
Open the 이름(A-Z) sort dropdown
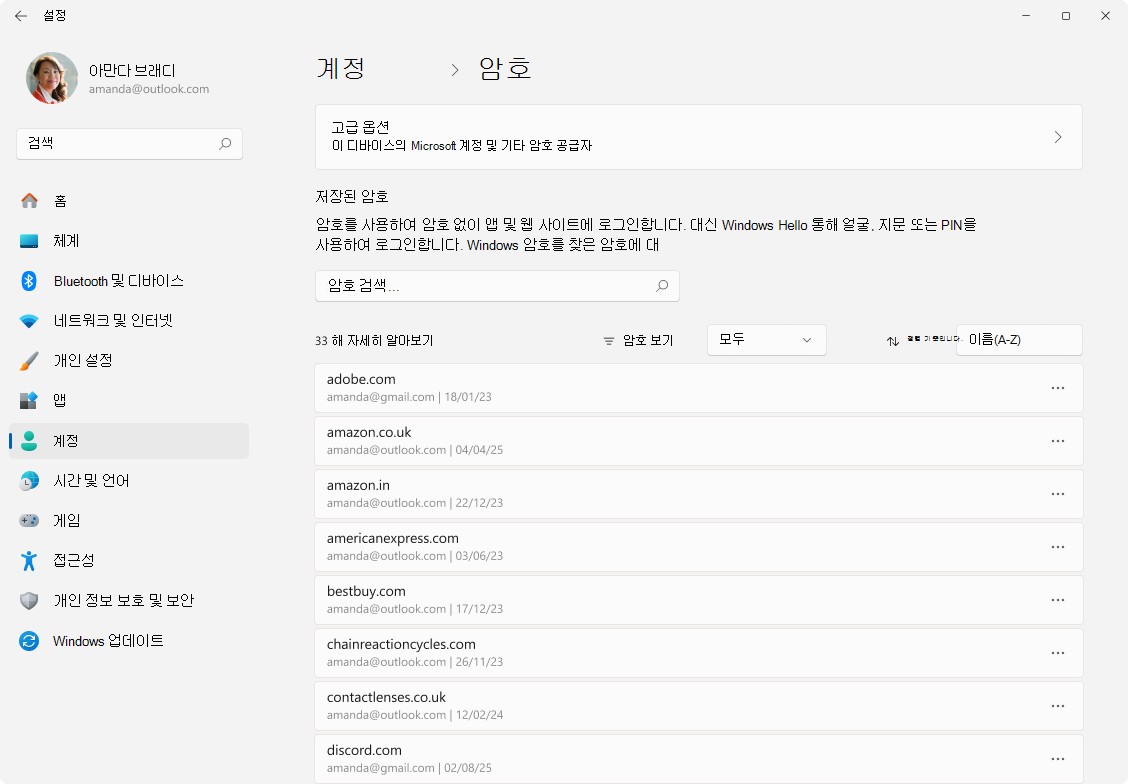coord(1019,340)
